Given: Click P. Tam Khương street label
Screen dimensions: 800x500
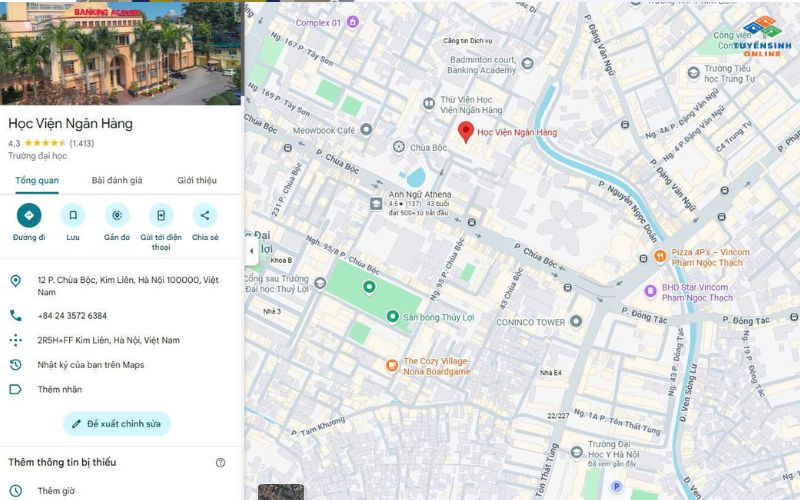Looking at the screenshot, I should (x=318, y=427).
